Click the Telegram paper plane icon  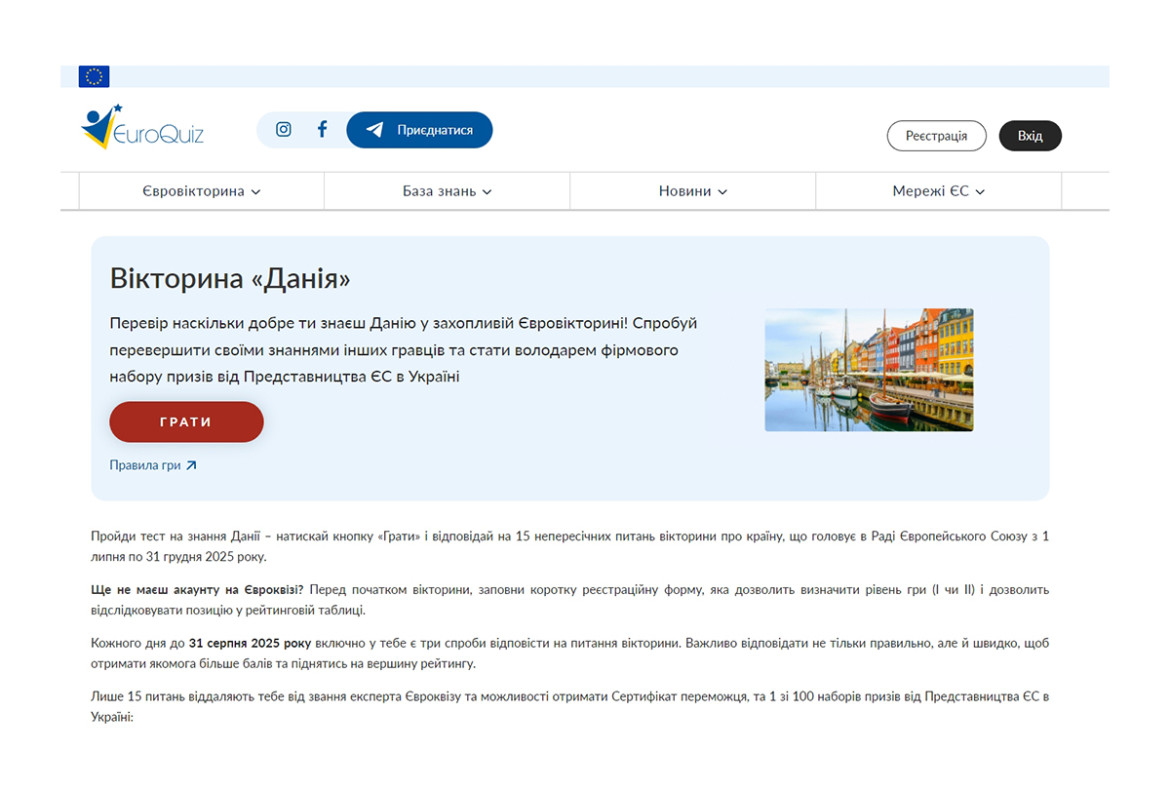pyautogui.click(x=375, y=130)
